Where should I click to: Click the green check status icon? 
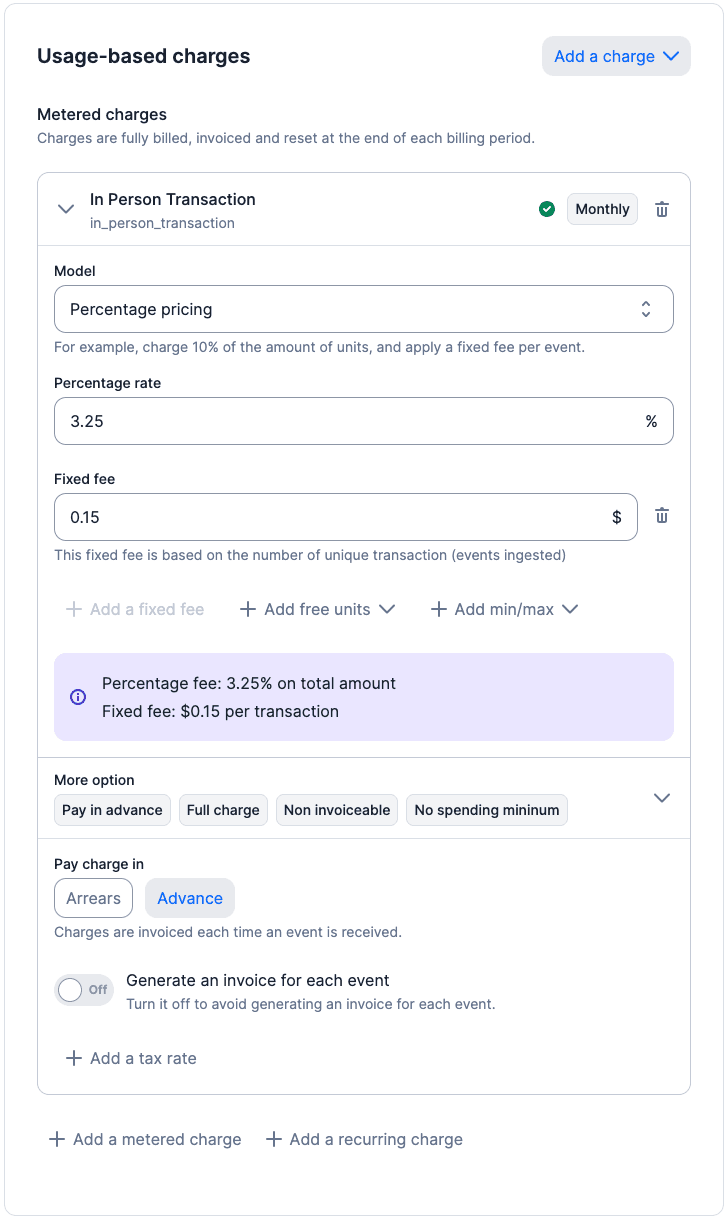tap(547, 209)
